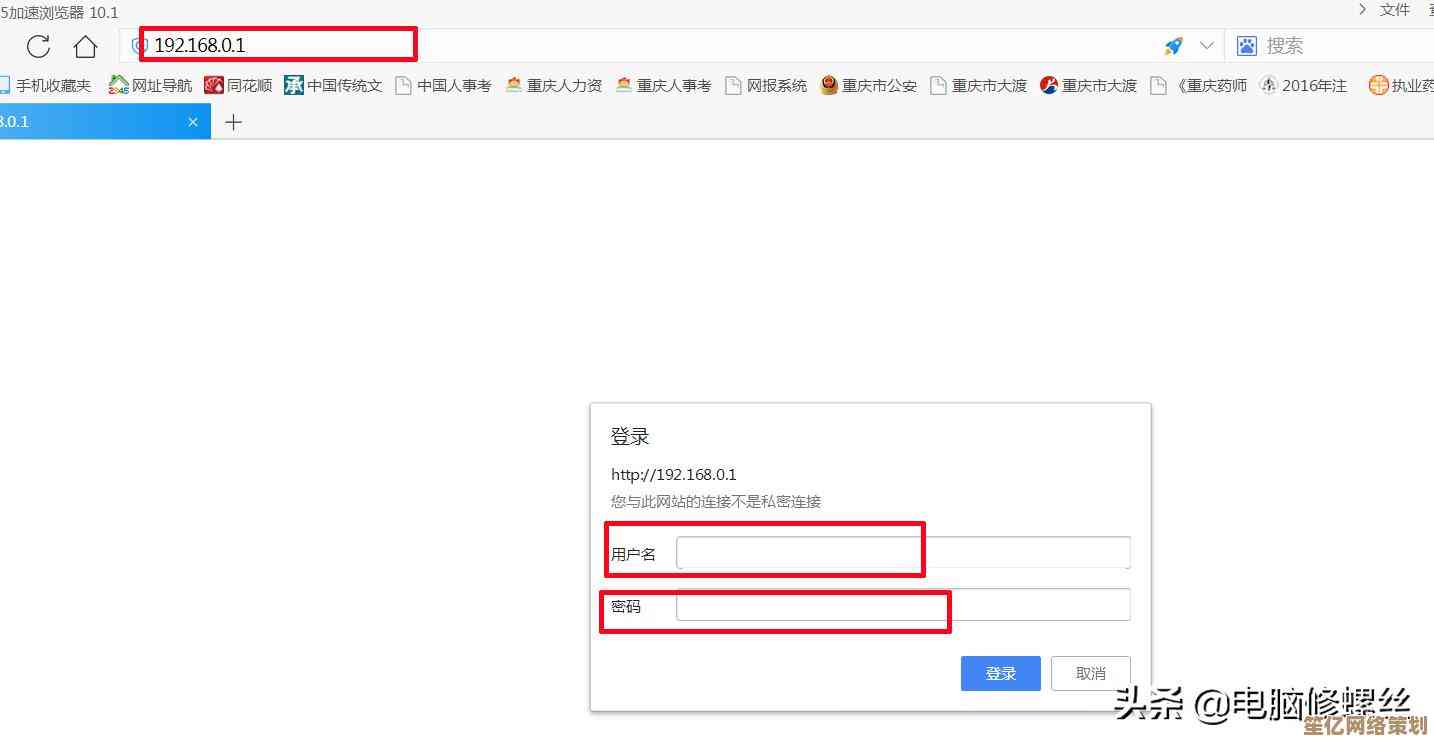Open the 手机收藏夹 bookmark folder

click(x=46, y=86)
